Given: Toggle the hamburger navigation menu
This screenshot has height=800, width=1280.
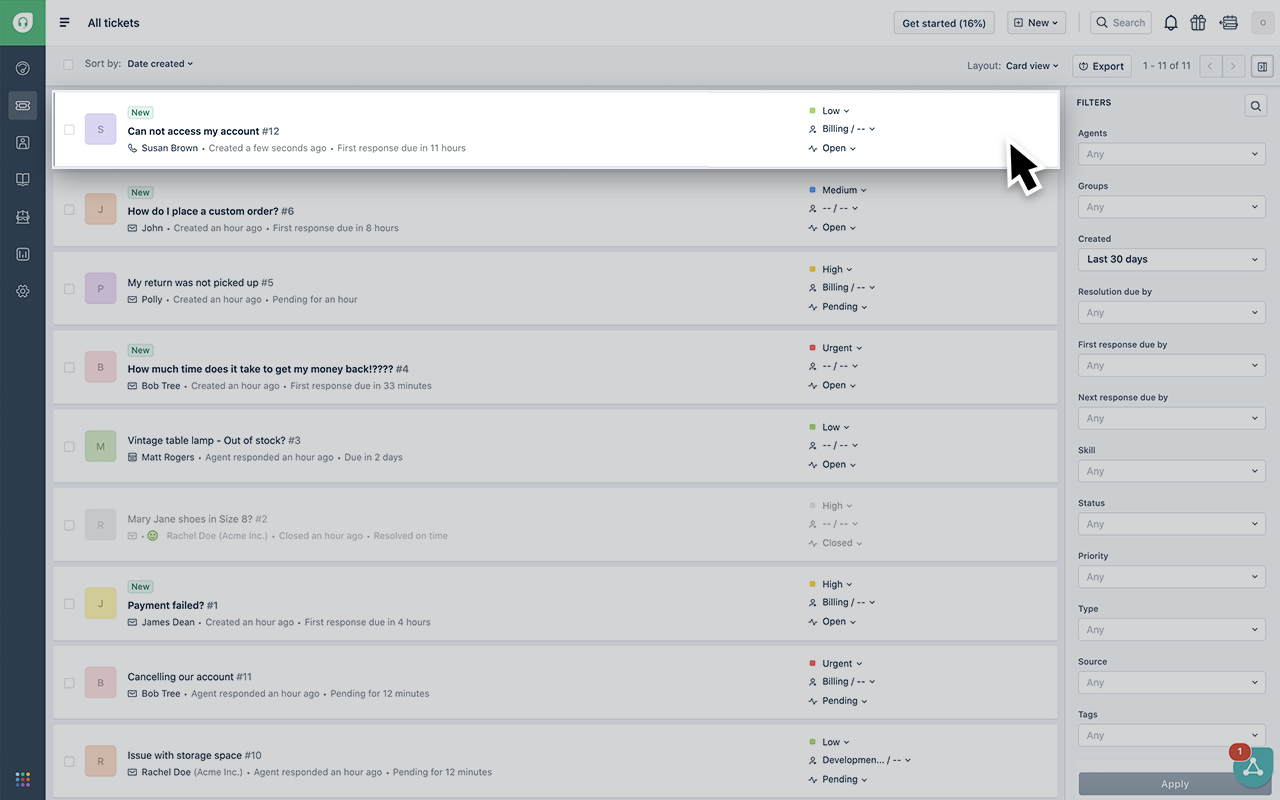Looking at the screenshot, I should [65, 23].
